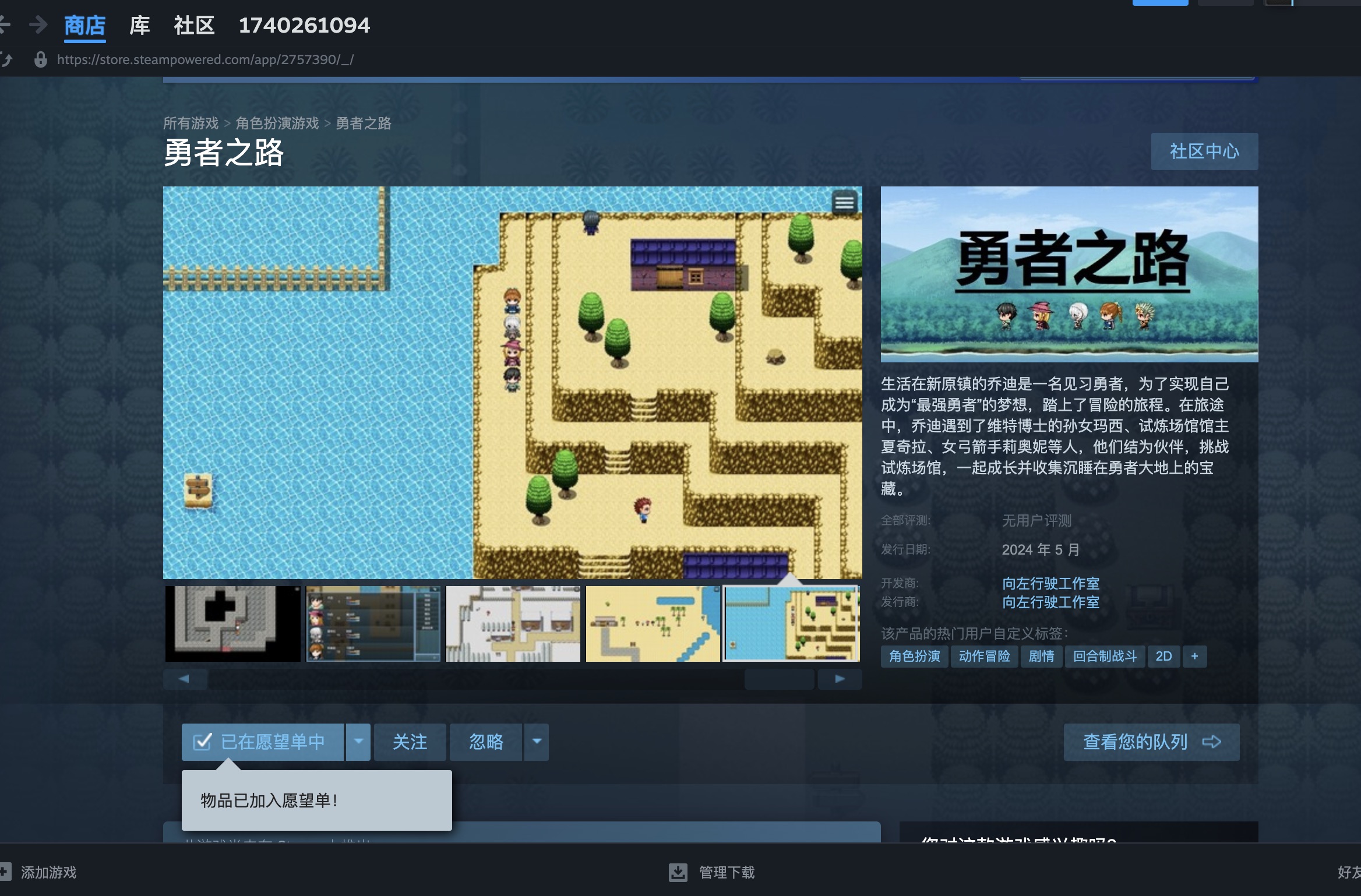Select the party status menu thumbnail
This screenshot has width=1361, height=896.
pos(373,623)
